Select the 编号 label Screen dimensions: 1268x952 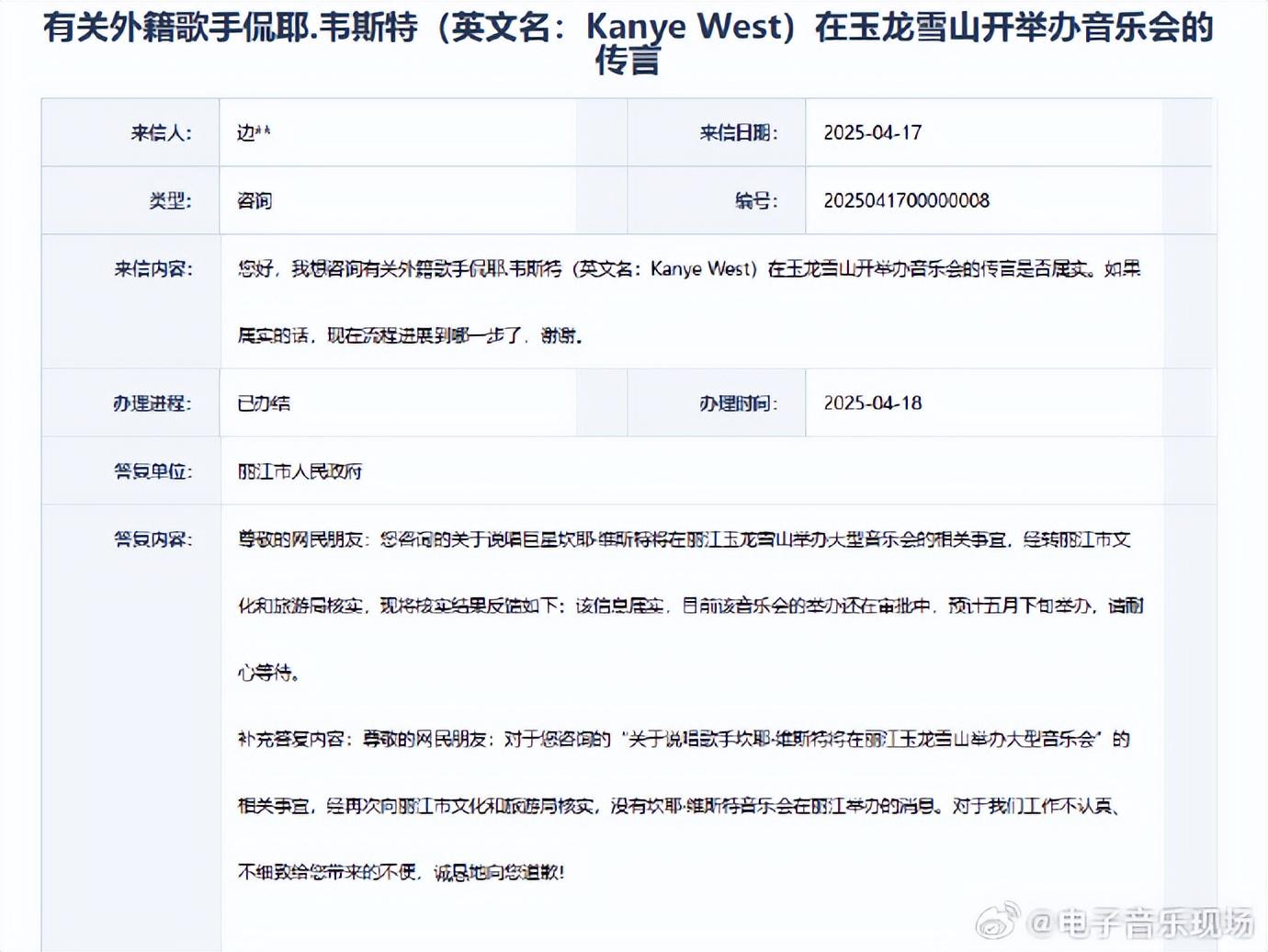(x=756, y=200)
